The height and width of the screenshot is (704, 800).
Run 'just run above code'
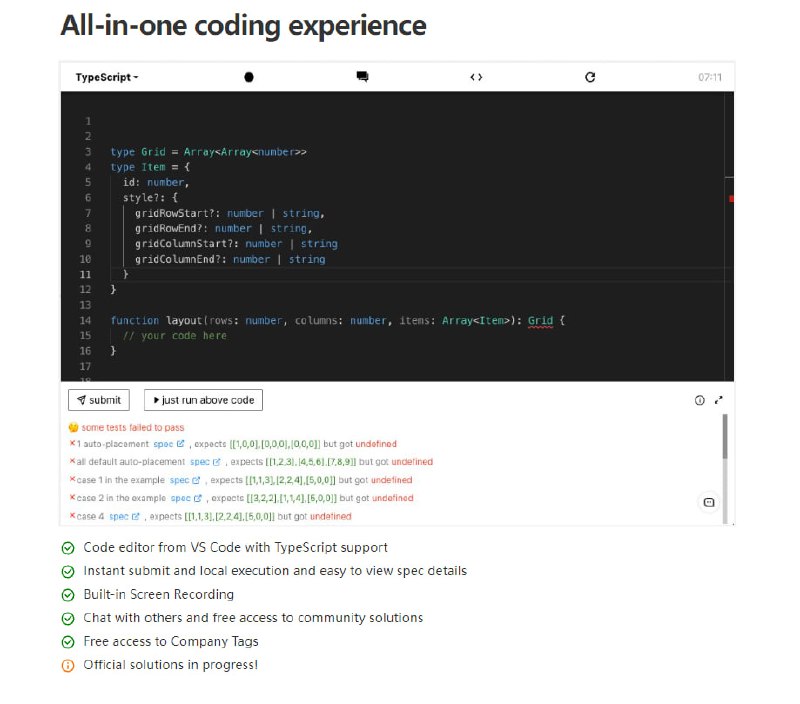click(x=203, y=399)
